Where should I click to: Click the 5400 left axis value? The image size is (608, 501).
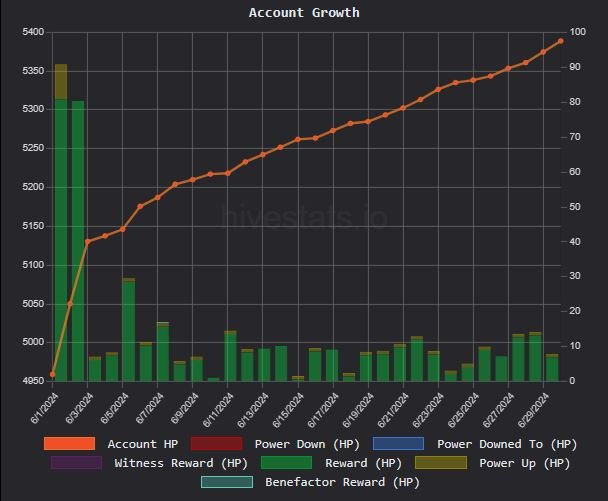pos(33,32)
